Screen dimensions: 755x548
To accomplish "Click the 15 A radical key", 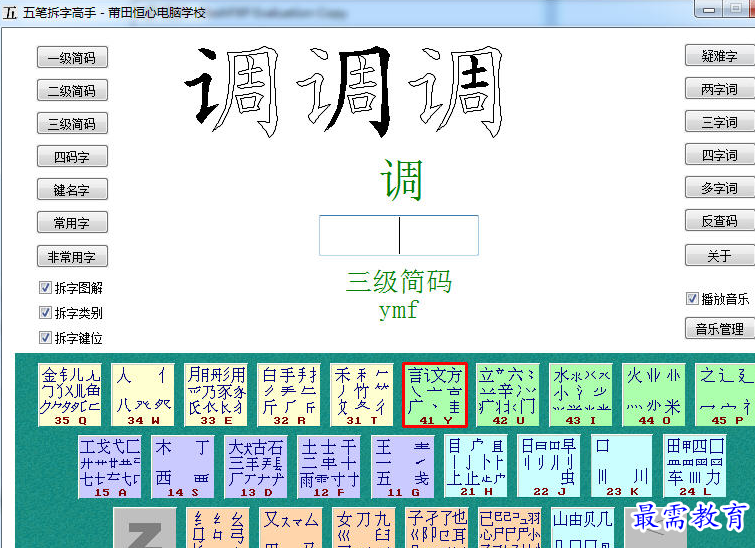I will (x=110, y=467).
